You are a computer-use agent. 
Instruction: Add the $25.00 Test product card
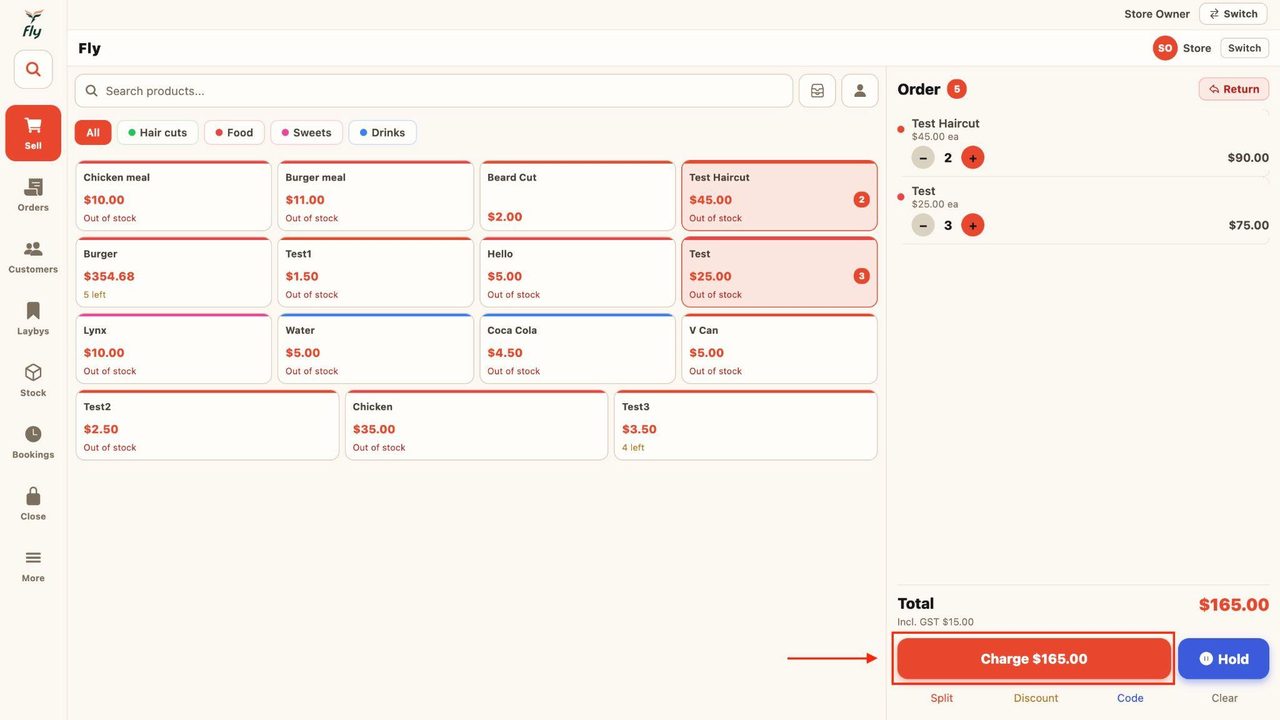(780, 272)
